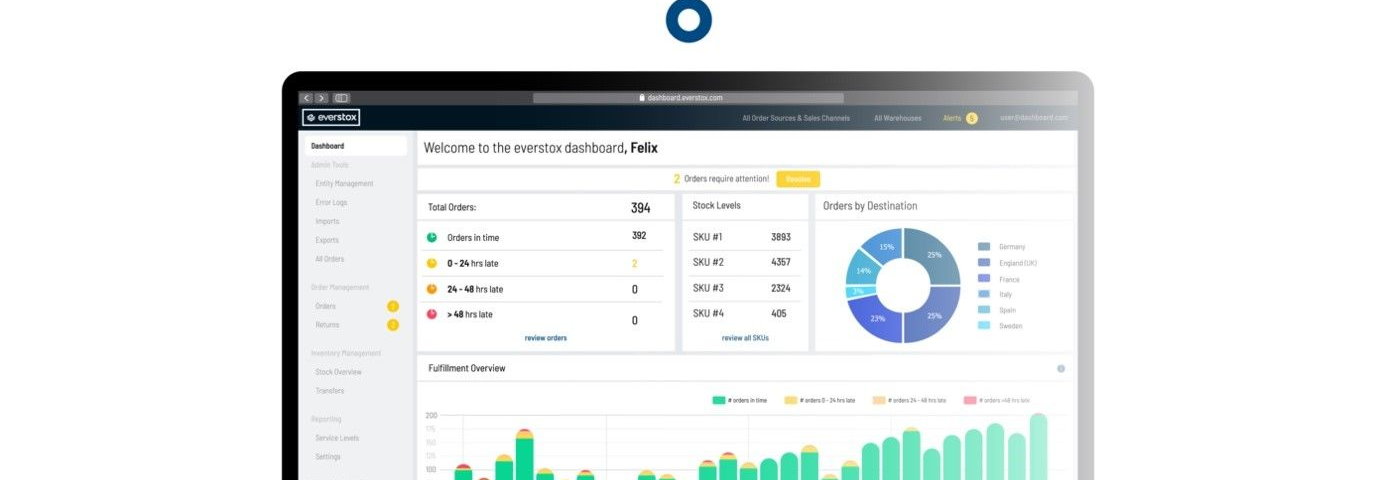Open Transfers in the sidebar
Screen dimensions: 1378x480
[x=329, y=391]
